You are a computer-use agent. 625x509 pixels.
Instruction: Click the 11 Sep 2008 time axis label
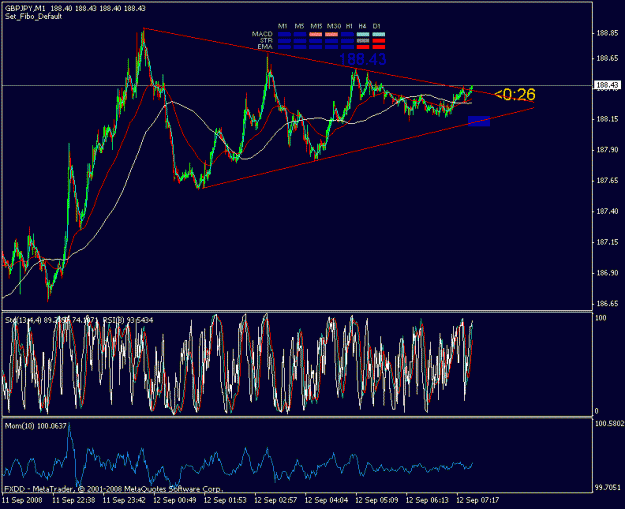coord(22,500)
